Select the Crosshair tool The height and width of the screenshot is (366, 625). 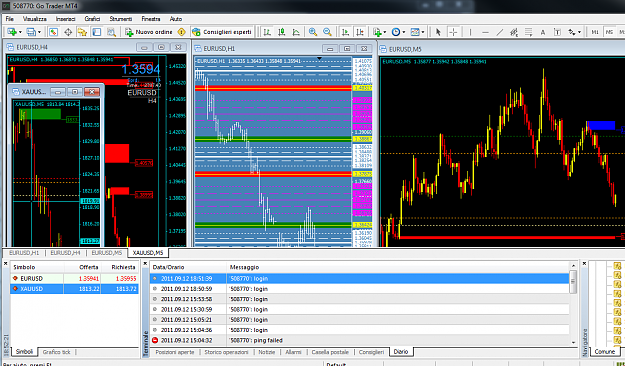[x=453, y=32]
